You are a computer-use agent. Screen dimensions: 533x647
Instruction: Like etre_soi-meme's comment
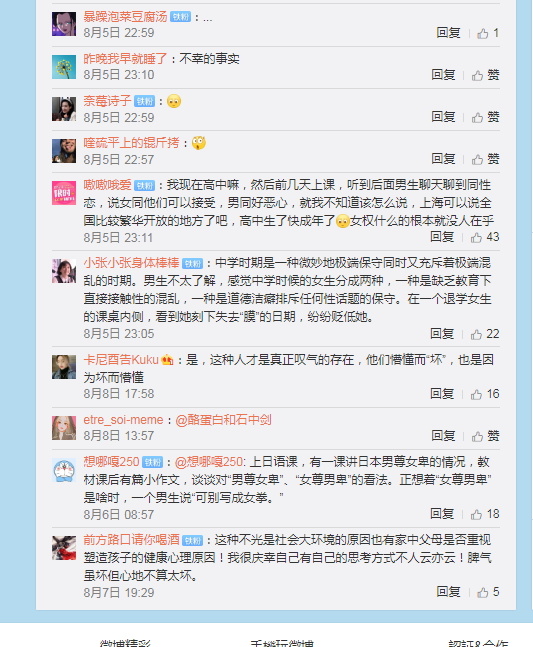486,436
